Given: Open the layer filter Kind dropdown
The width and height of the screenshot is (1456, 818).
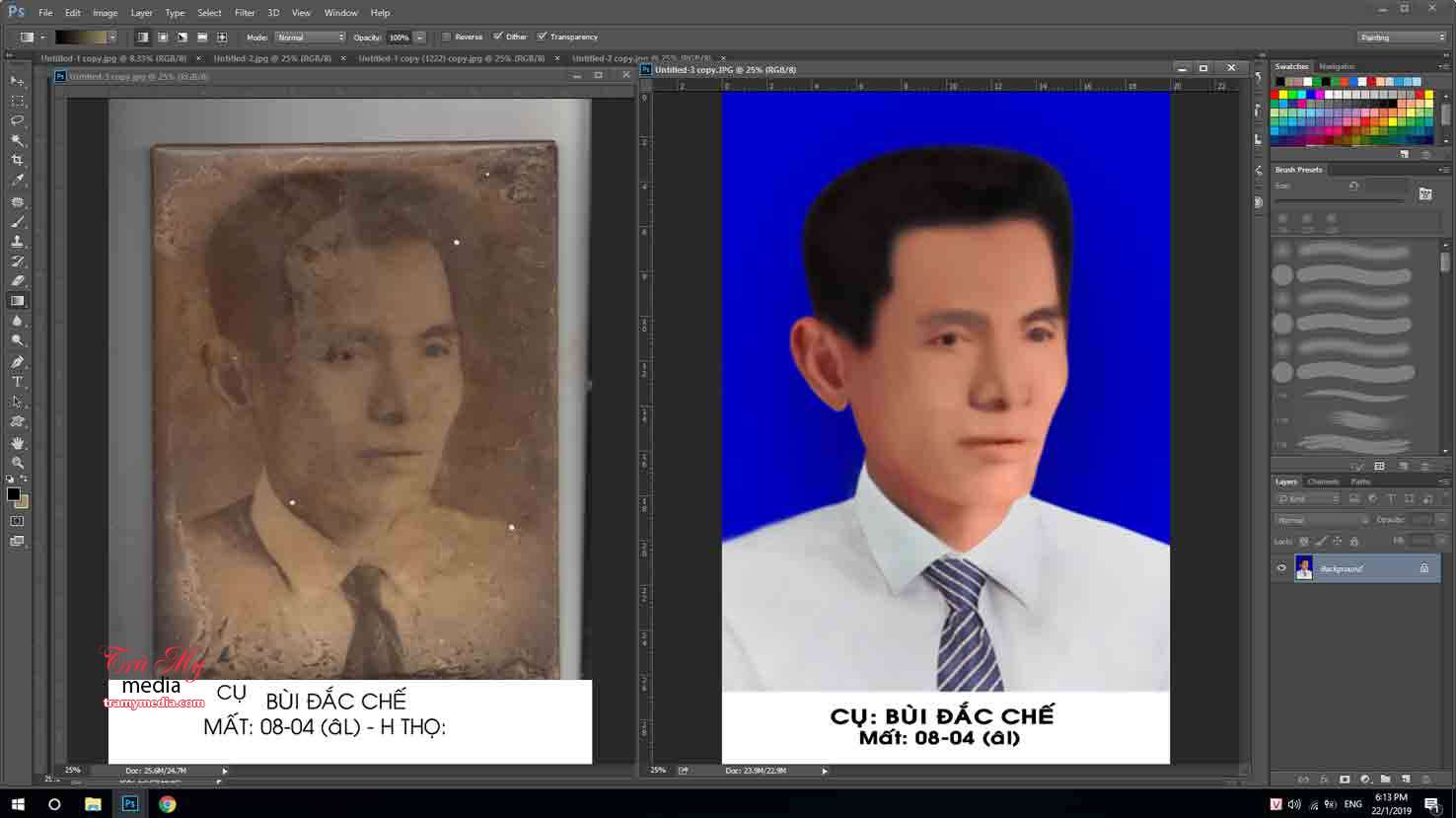Looking at the screenshot, I should 1309,499.
